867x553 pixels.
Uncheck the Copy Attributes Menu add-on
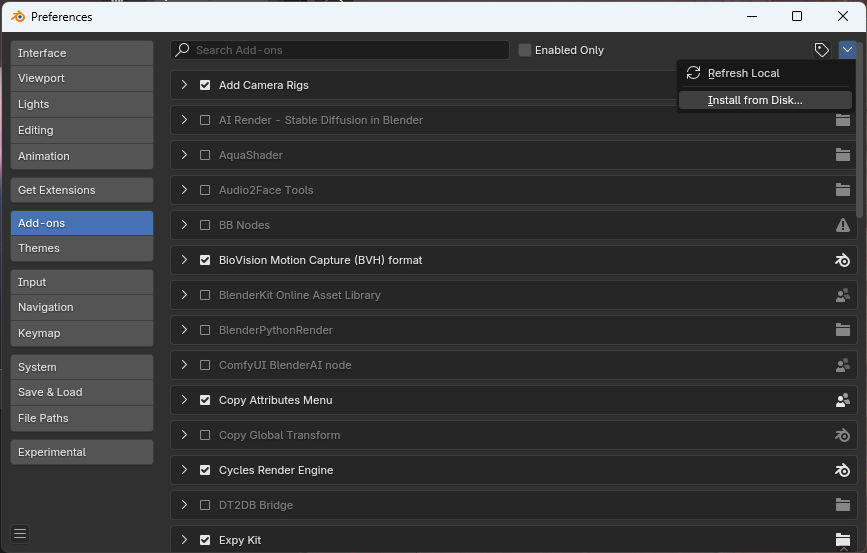coord(205,400)
